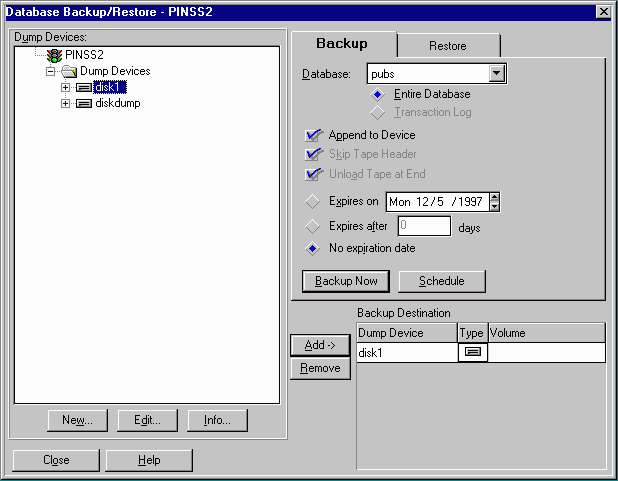The width and height of the screenshot is (618, 481).
Task: Collapse the Dump Devices tree node
Action: [x=50, y=71]
